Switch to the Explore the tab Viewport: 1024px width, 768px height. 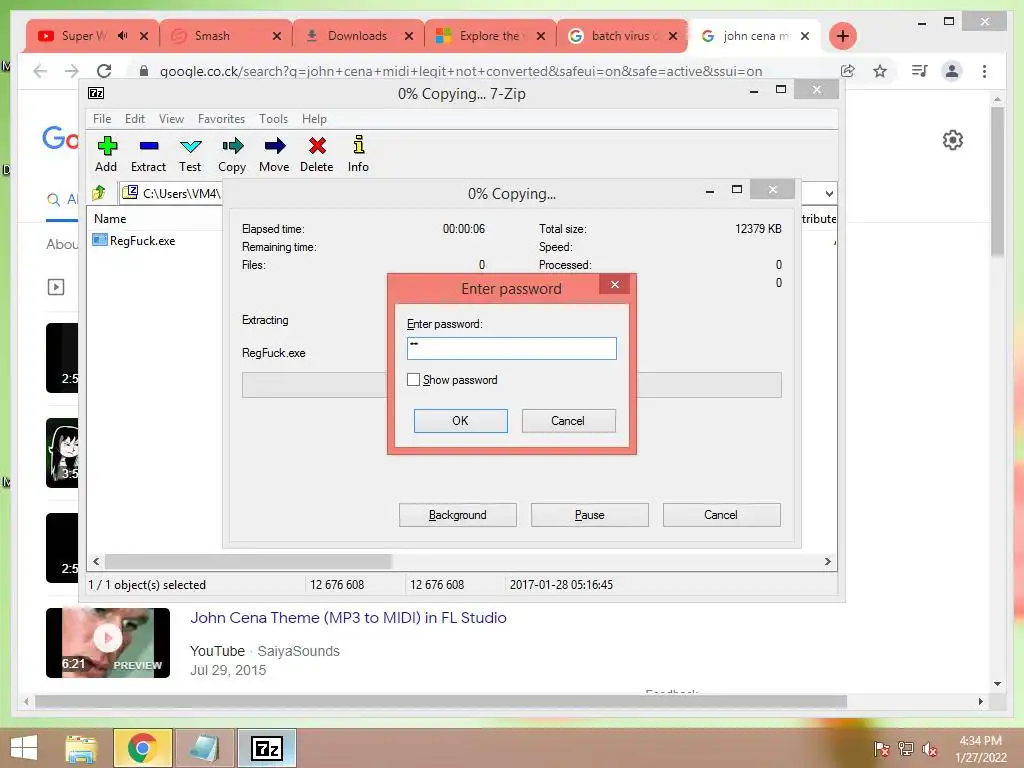488,36
